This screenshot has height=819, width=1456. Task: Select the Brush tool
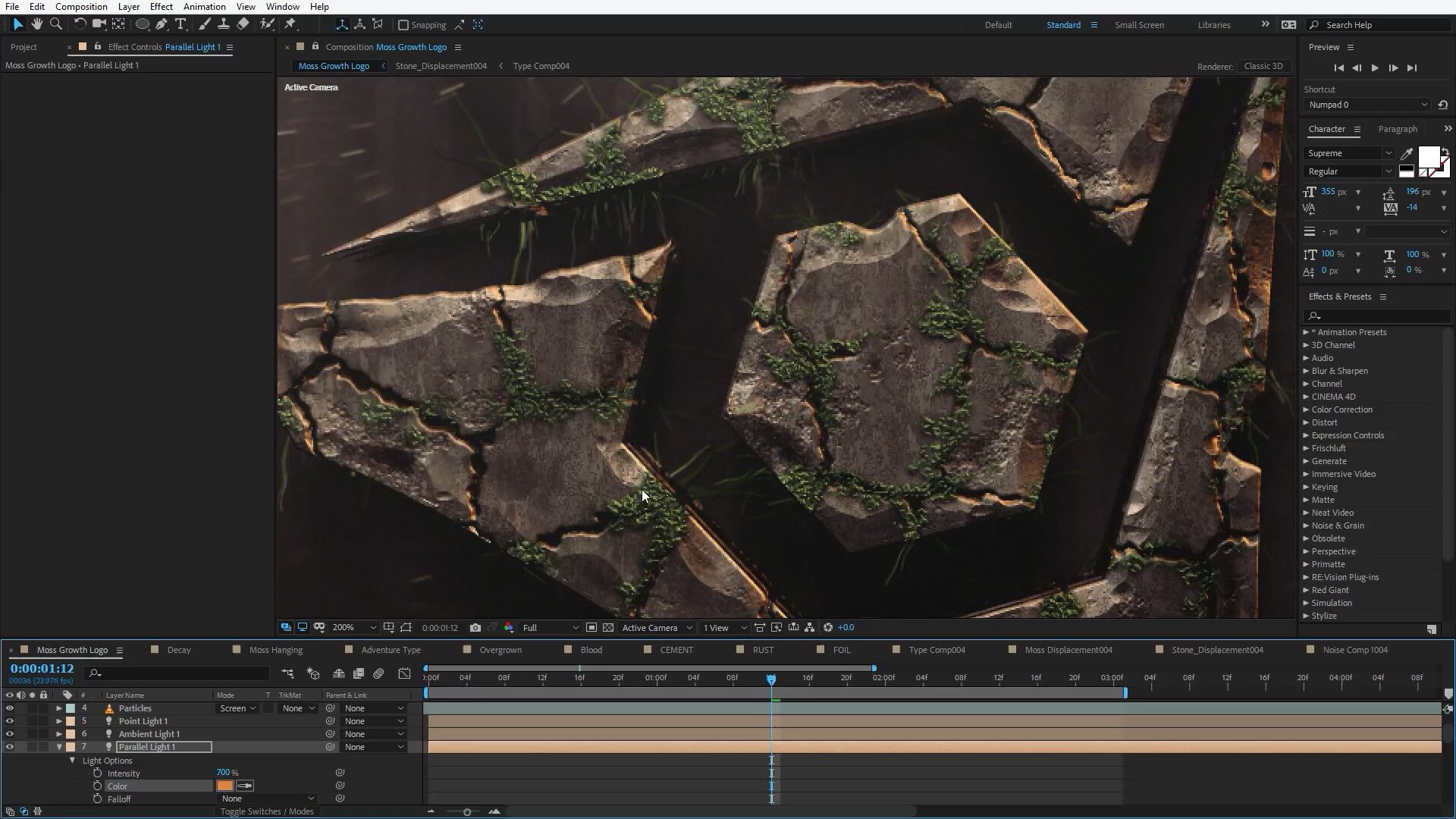205,24
